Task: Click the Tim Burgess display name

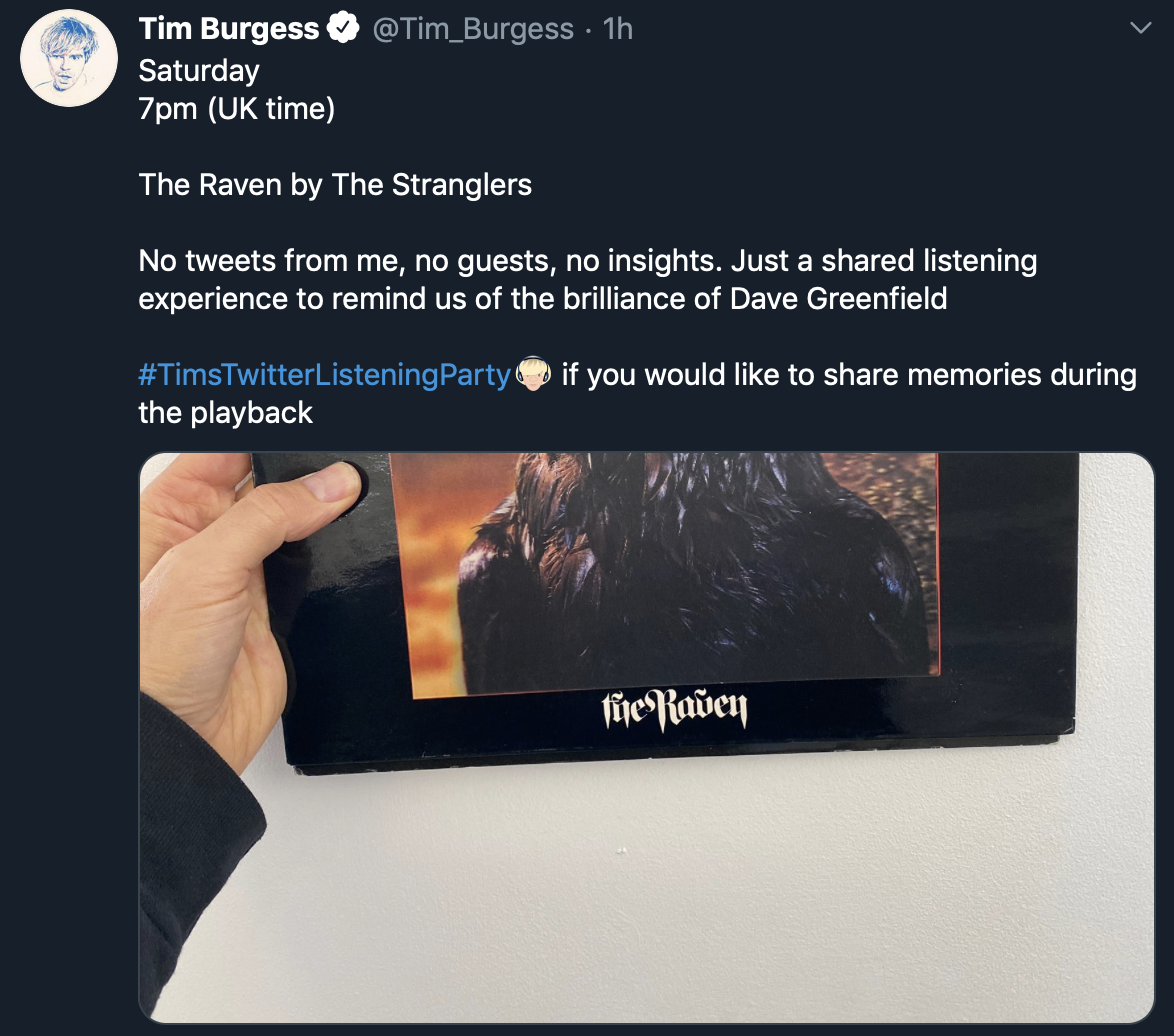Action: 229,29
